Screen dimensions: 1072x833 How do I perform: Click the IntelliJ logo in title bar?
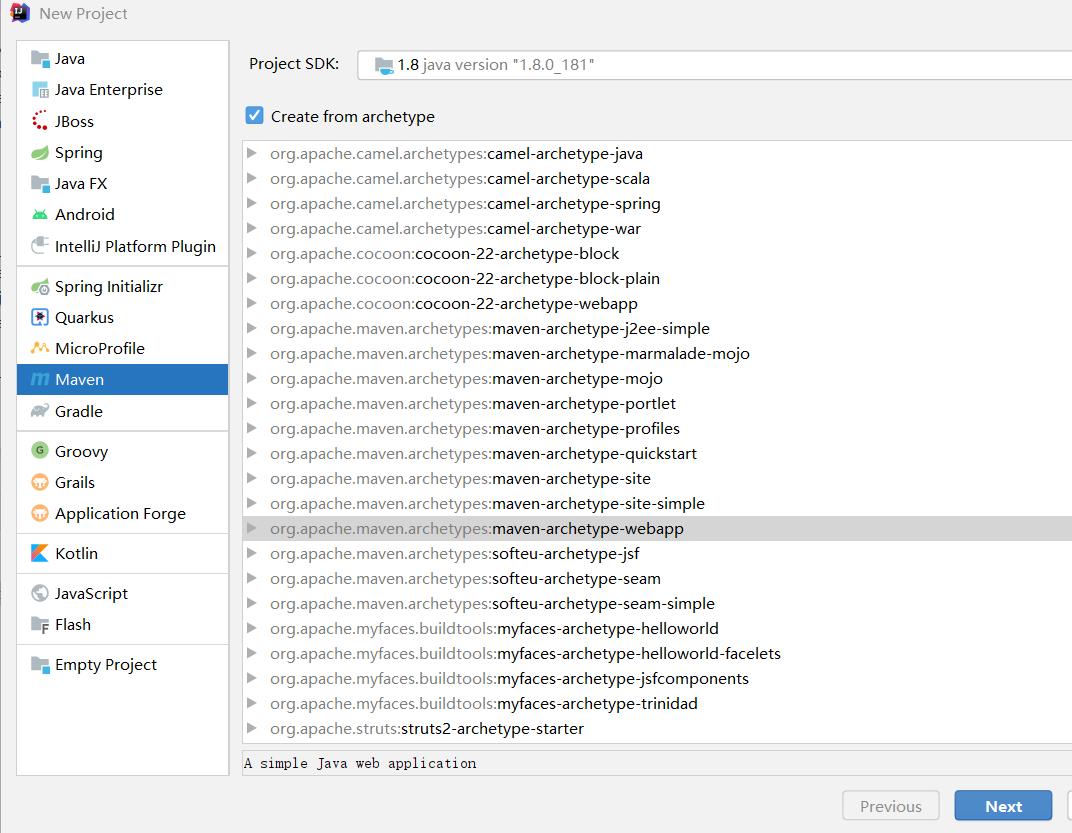click(20, 13)
